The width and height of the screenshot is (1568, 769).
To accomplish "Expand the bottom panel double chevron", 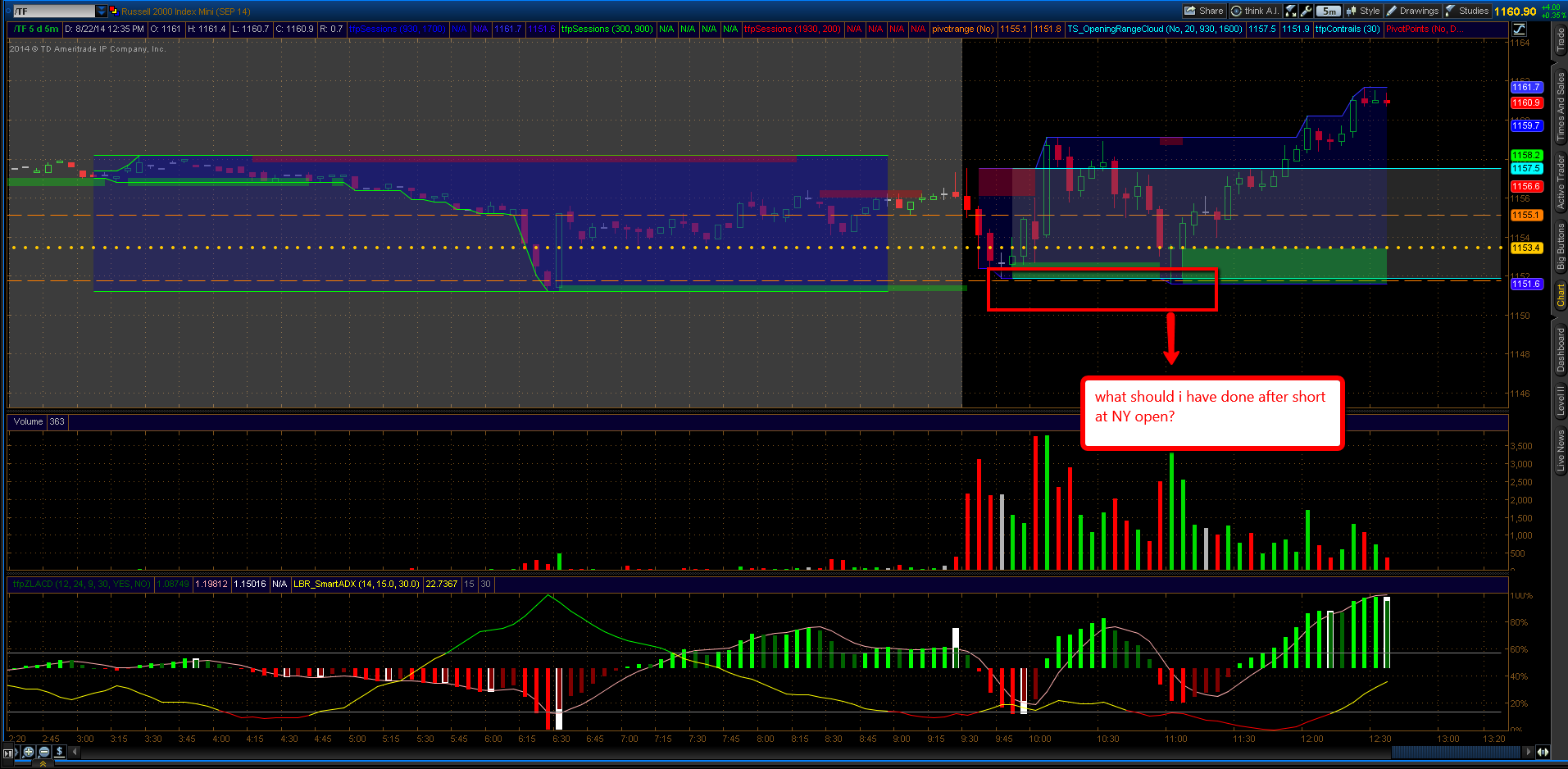I will [43, 764].
